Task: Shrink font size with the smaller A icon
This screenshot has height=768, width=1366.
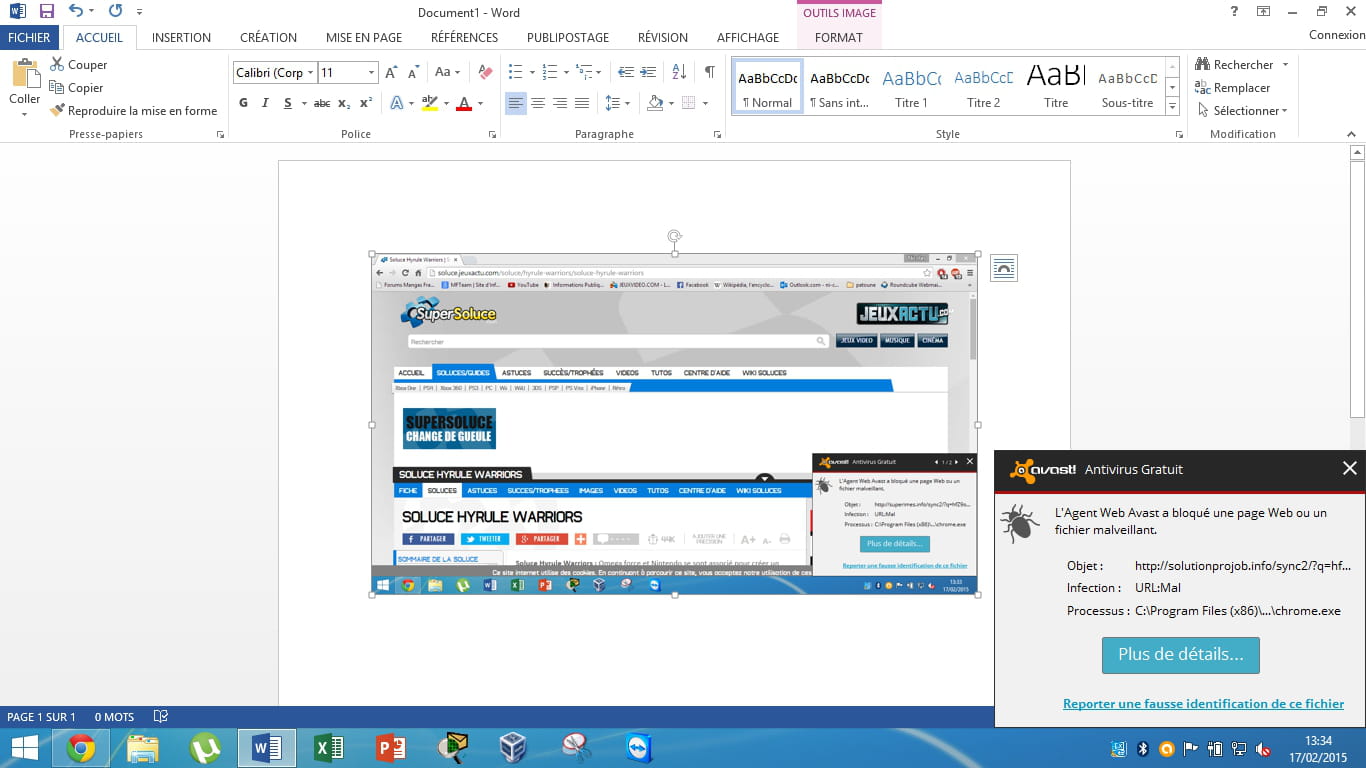Action: click(x=413, y=72)
